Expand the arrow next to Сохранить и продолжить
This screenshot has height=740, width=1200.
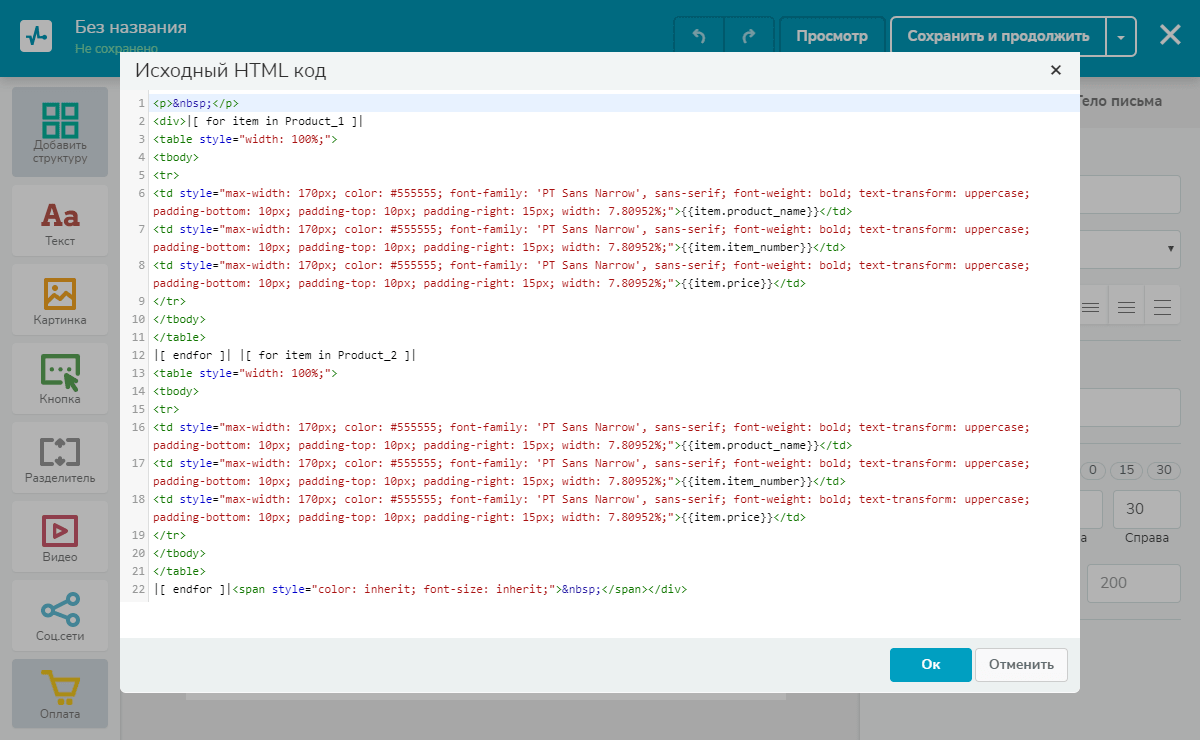[x=1121, y=36]
